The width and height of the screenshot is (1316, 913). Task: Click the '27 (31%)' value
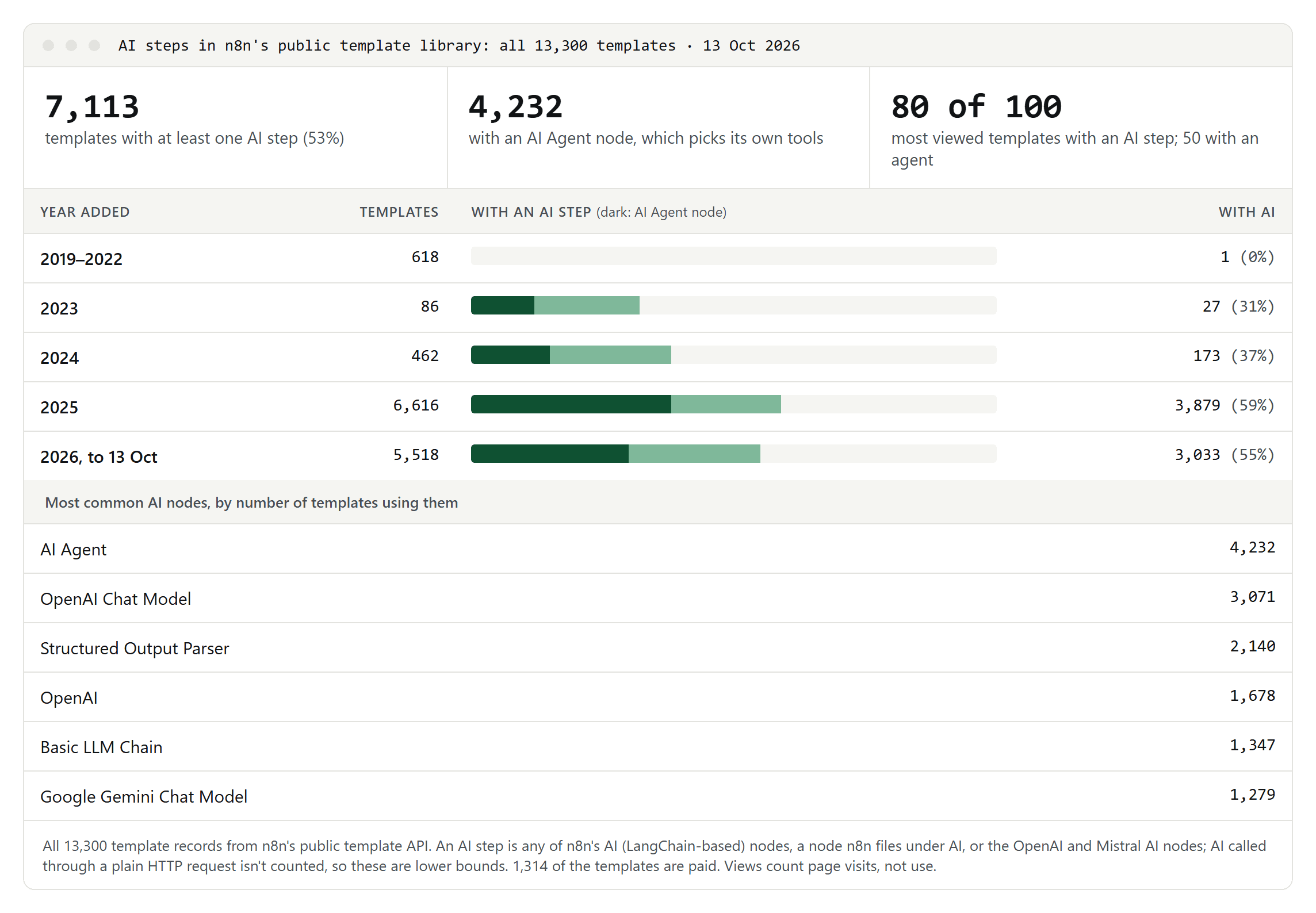(1239, 306)
